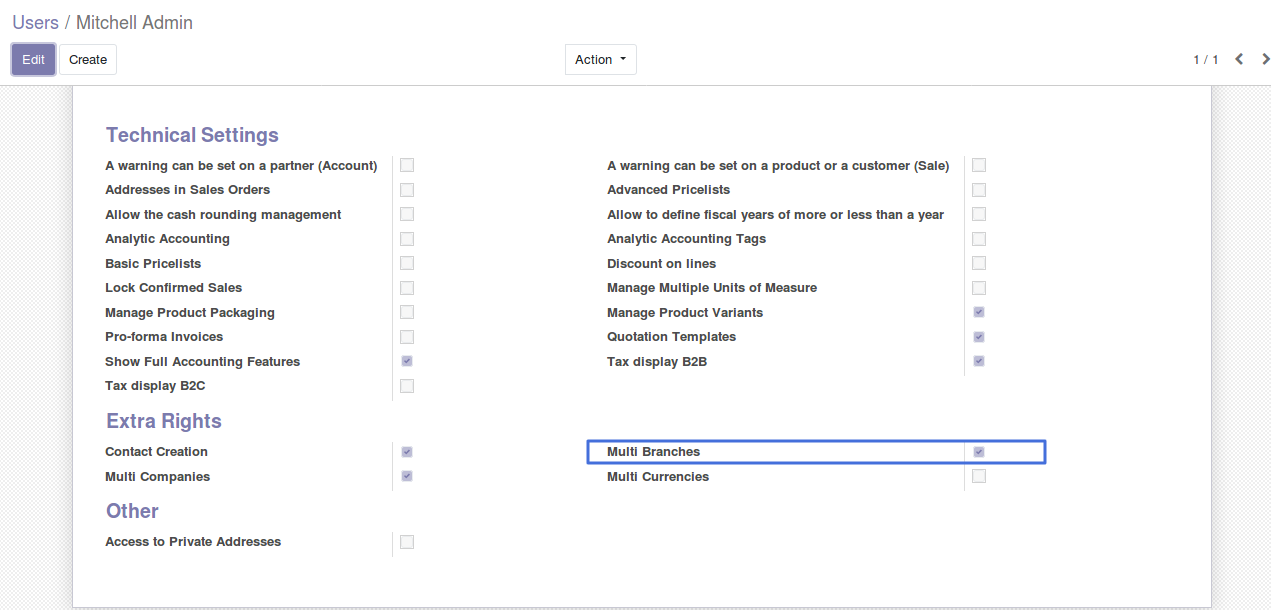Open the Action dropdown menu
The width and height of the screenshot is (1271, 610).
click(x=600, y=60)
